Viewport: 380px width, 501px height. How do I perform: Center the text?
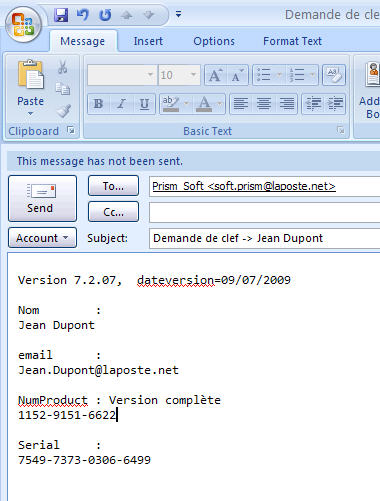click(264, 104)
